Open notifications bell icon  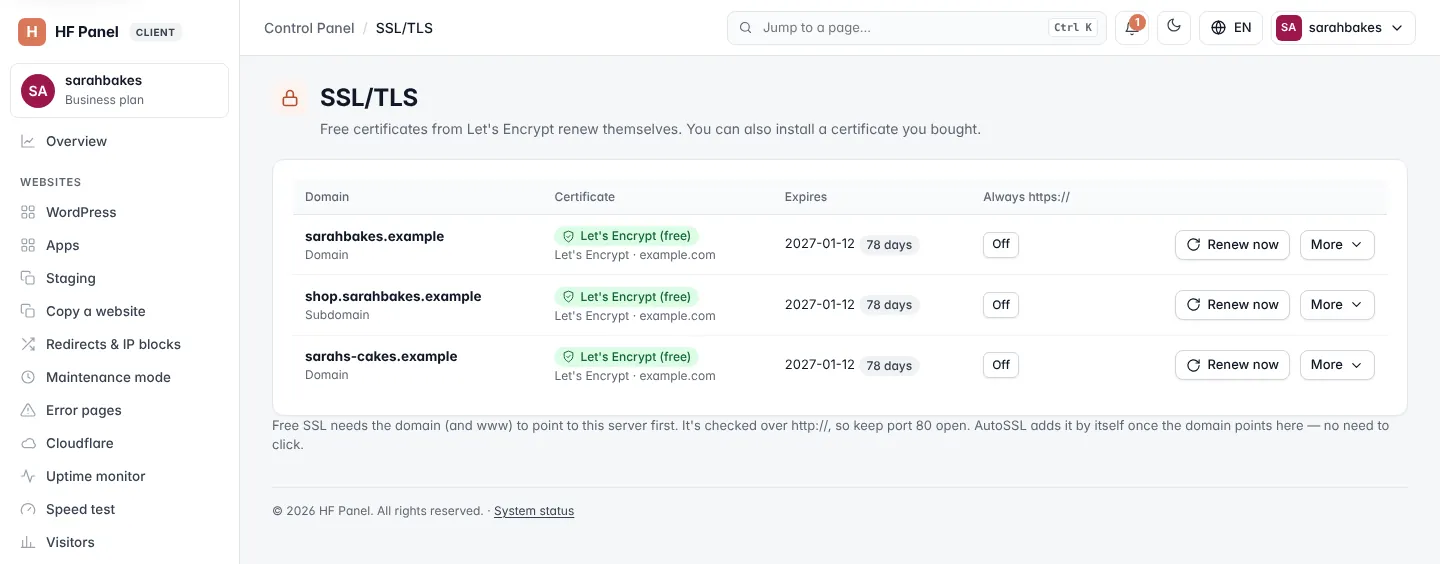click(1132, 28)
